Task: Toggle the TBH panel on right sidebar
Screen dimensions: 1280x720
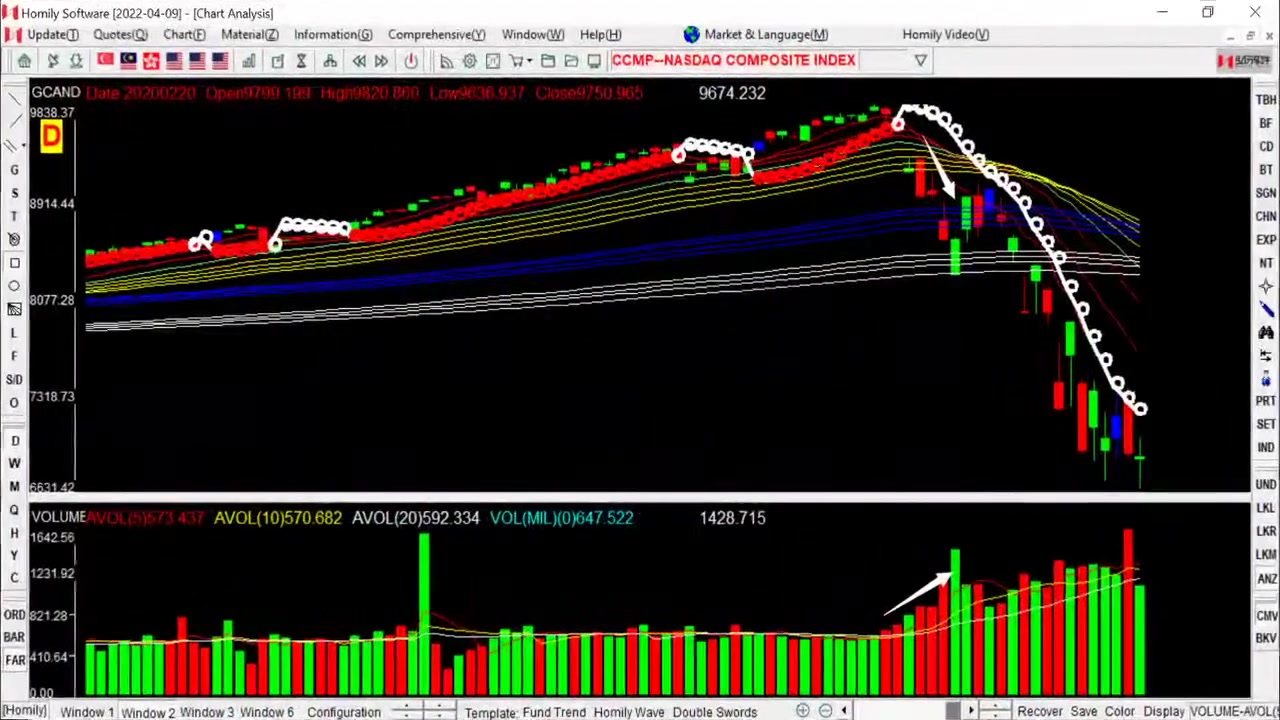Action: click(x=1266, y=100)
